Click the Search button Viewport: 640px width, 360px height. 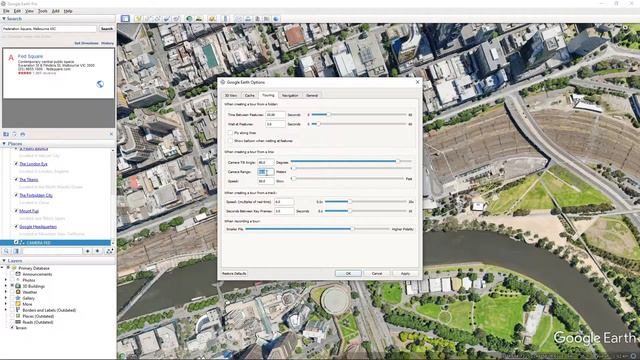tap(107, 29)
